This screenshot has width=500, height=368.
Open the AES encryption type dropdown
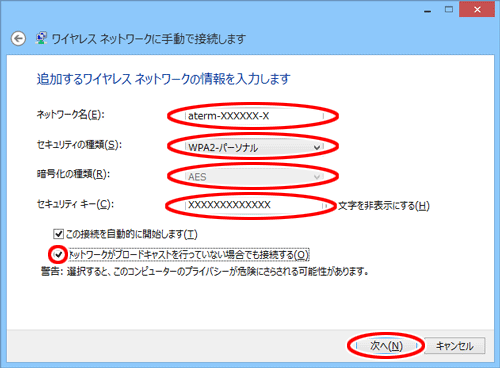(254, 177)
